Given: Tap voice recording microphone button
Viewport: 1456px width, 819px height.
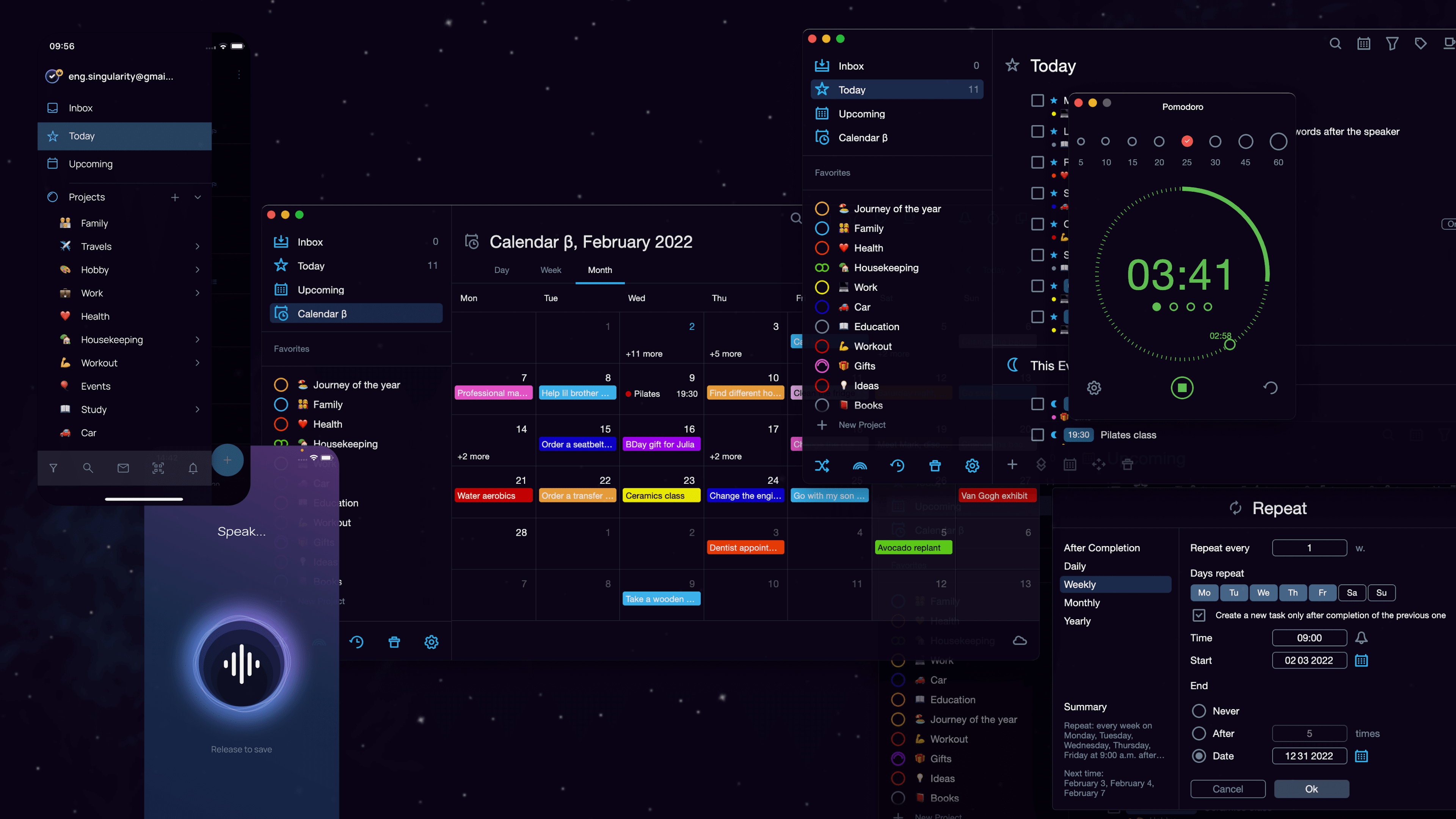Looking at the screenshot, I should pos(242,664).
